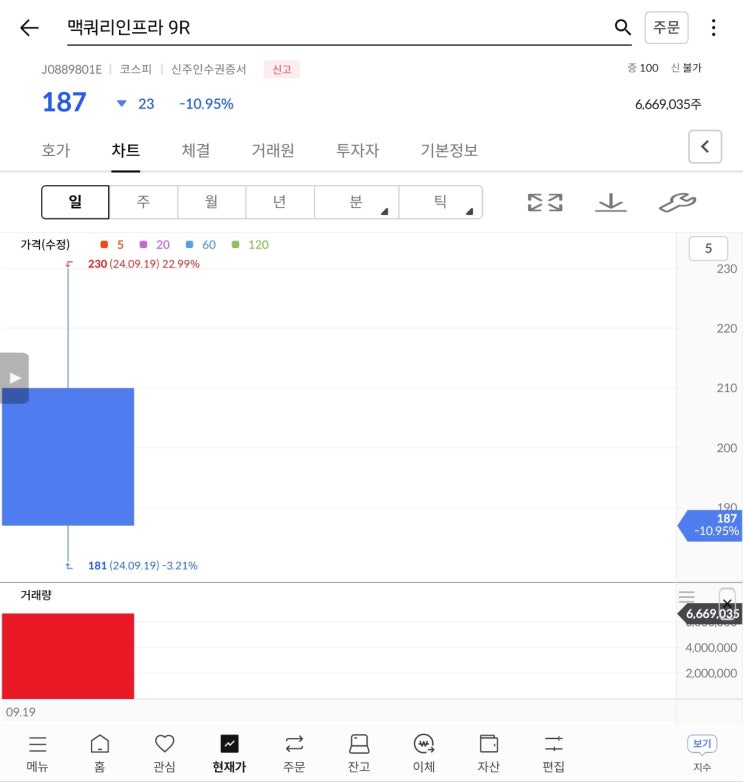The height and width of the screenshot is (782, 743).
Task: Open the 체결 tab
Action: click(195, 150)
